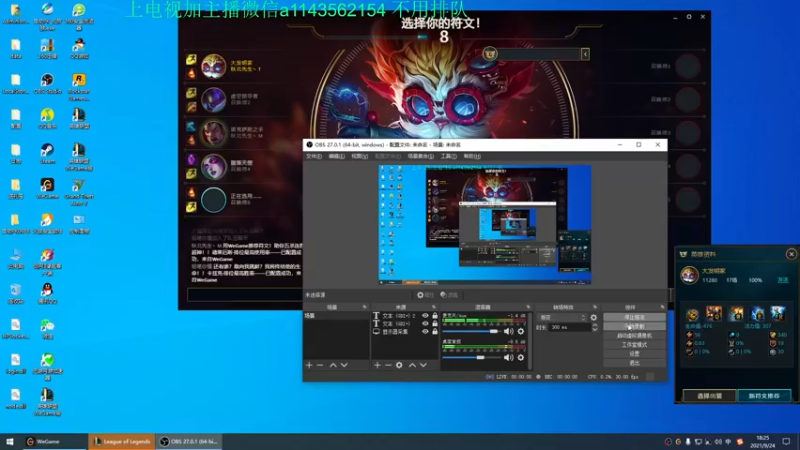Toggle visibility of the 文本 (GDI+) 2 source

tap(425, 316)
